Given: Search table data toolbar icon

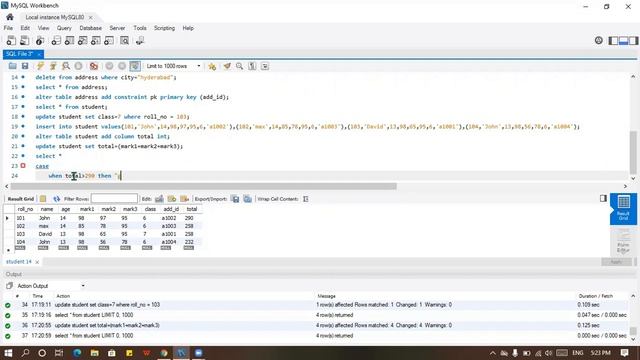Looking at the screenshot, I should coord(124,40).
